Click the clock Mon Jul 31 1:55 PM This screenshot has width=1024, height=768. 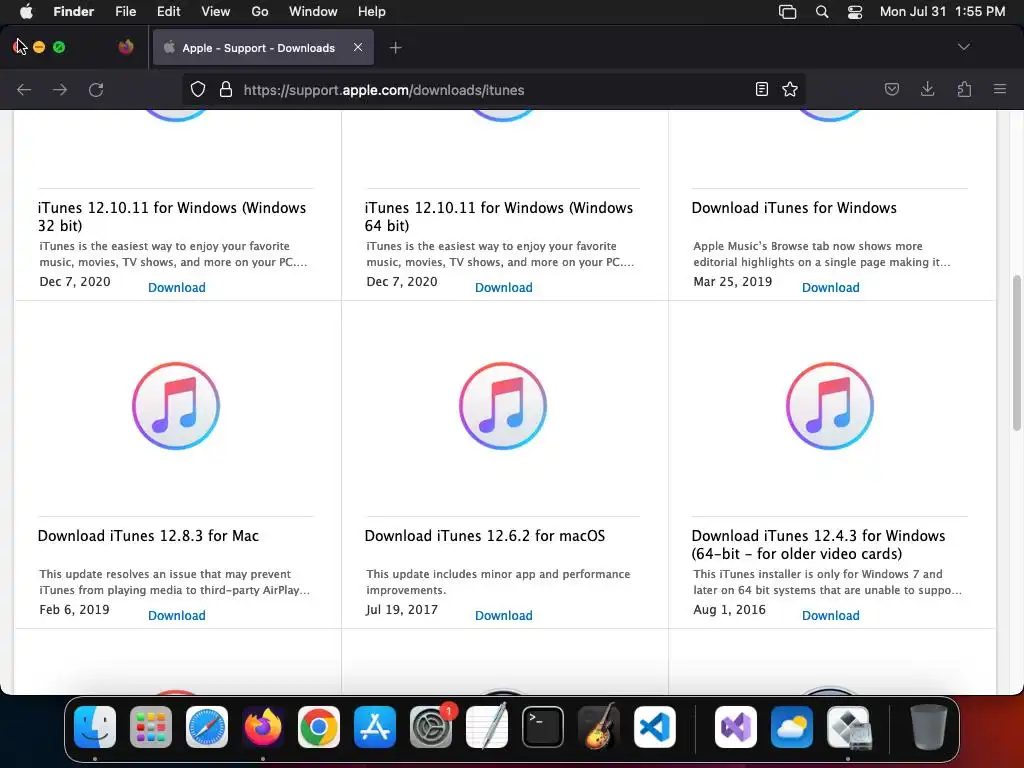coord(942,11)
